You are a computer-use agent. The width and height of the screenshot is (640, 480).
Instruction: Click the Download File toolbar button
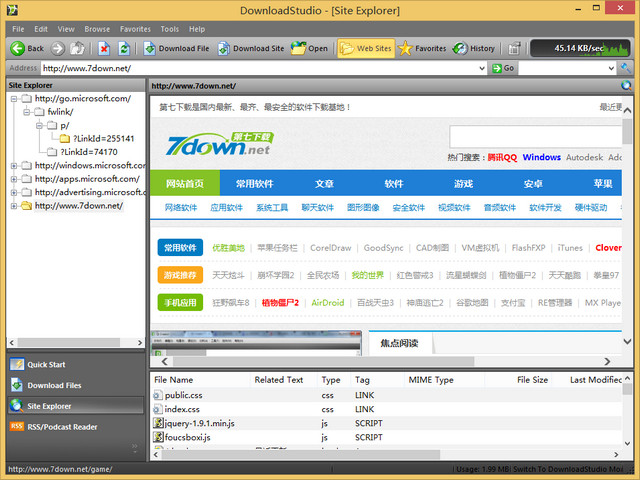[x=176, y=48]
